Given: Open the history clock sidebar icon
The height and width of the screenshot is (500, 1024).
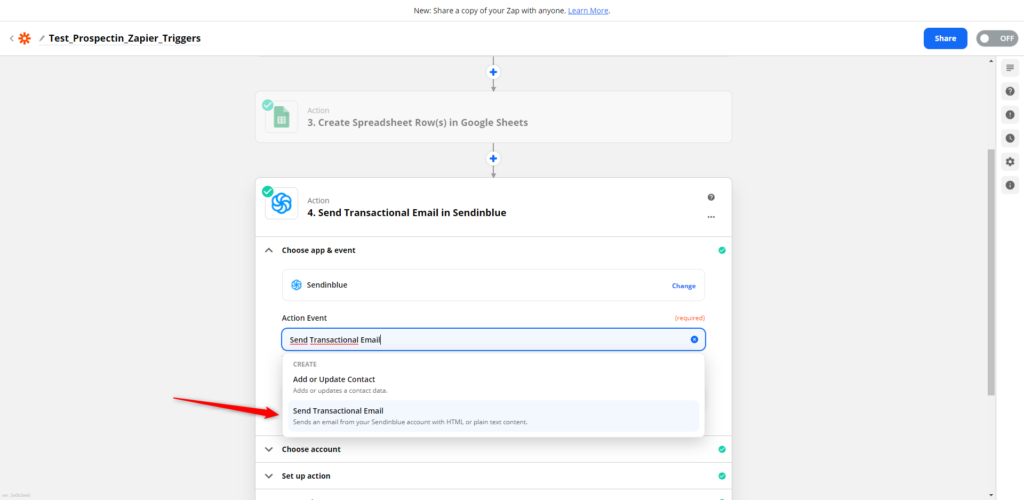Looking at the screenshot, I should [x=1010, y=138].
